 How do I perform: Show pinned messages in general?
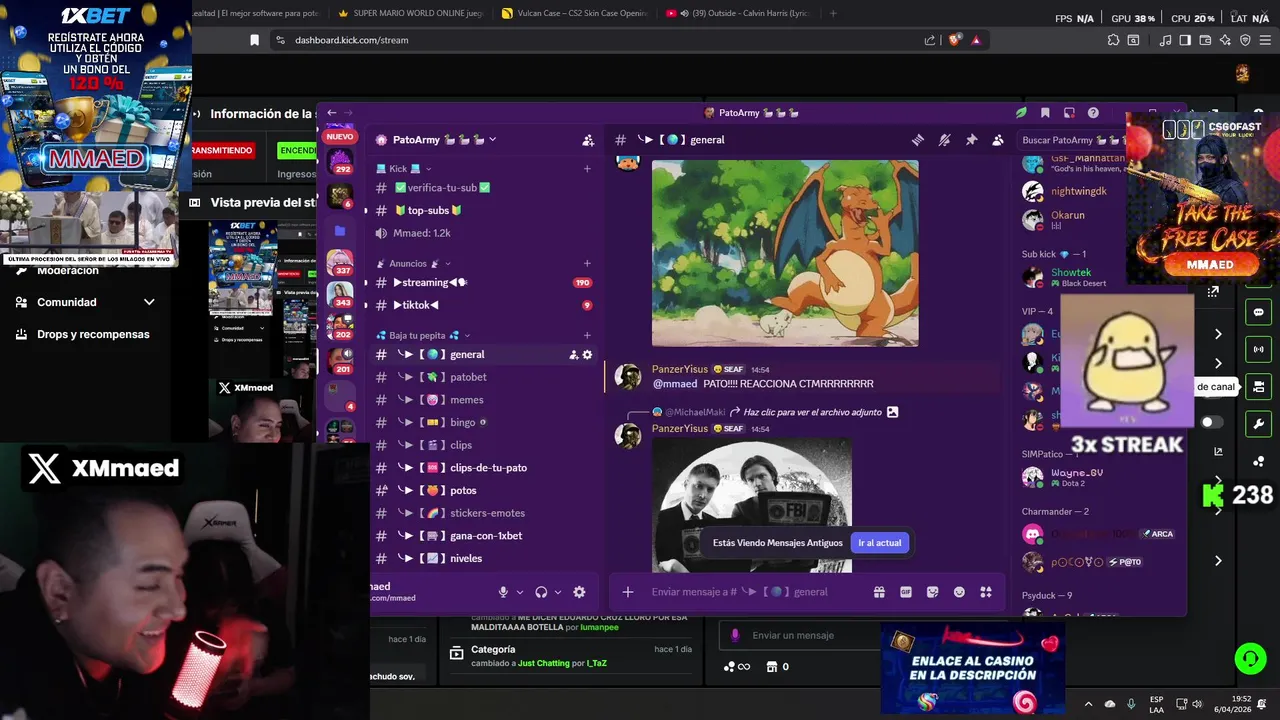pos(971,140)
